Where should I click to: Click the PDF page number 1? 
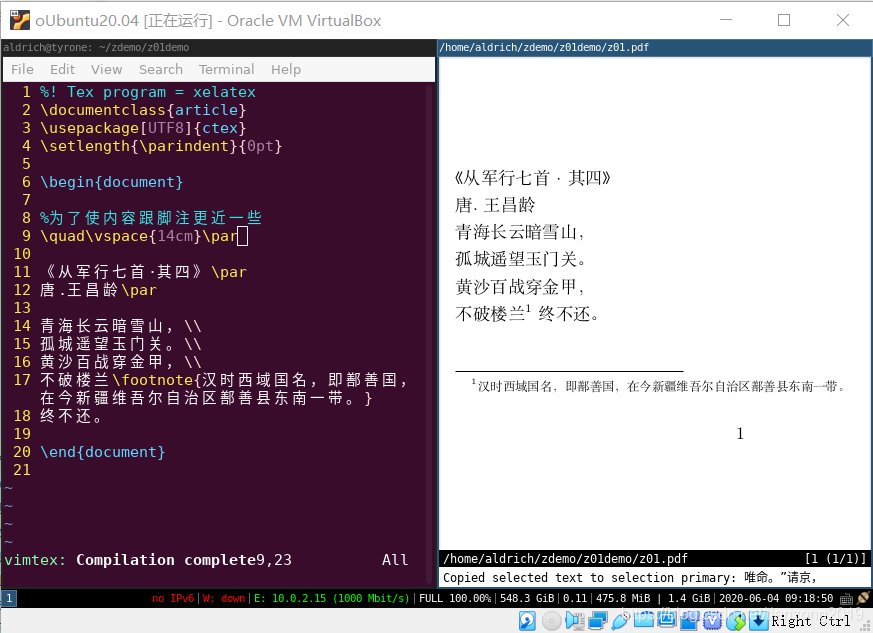[x=740, y=434]
